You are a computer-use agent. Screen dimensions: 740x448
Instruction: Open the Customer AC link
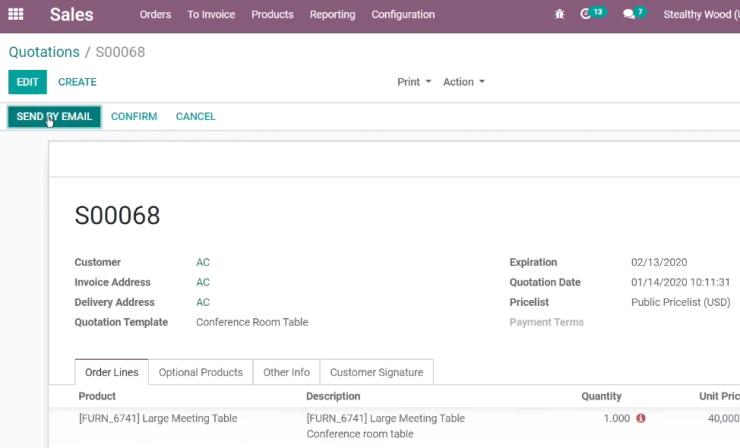(x=203, y=262)
